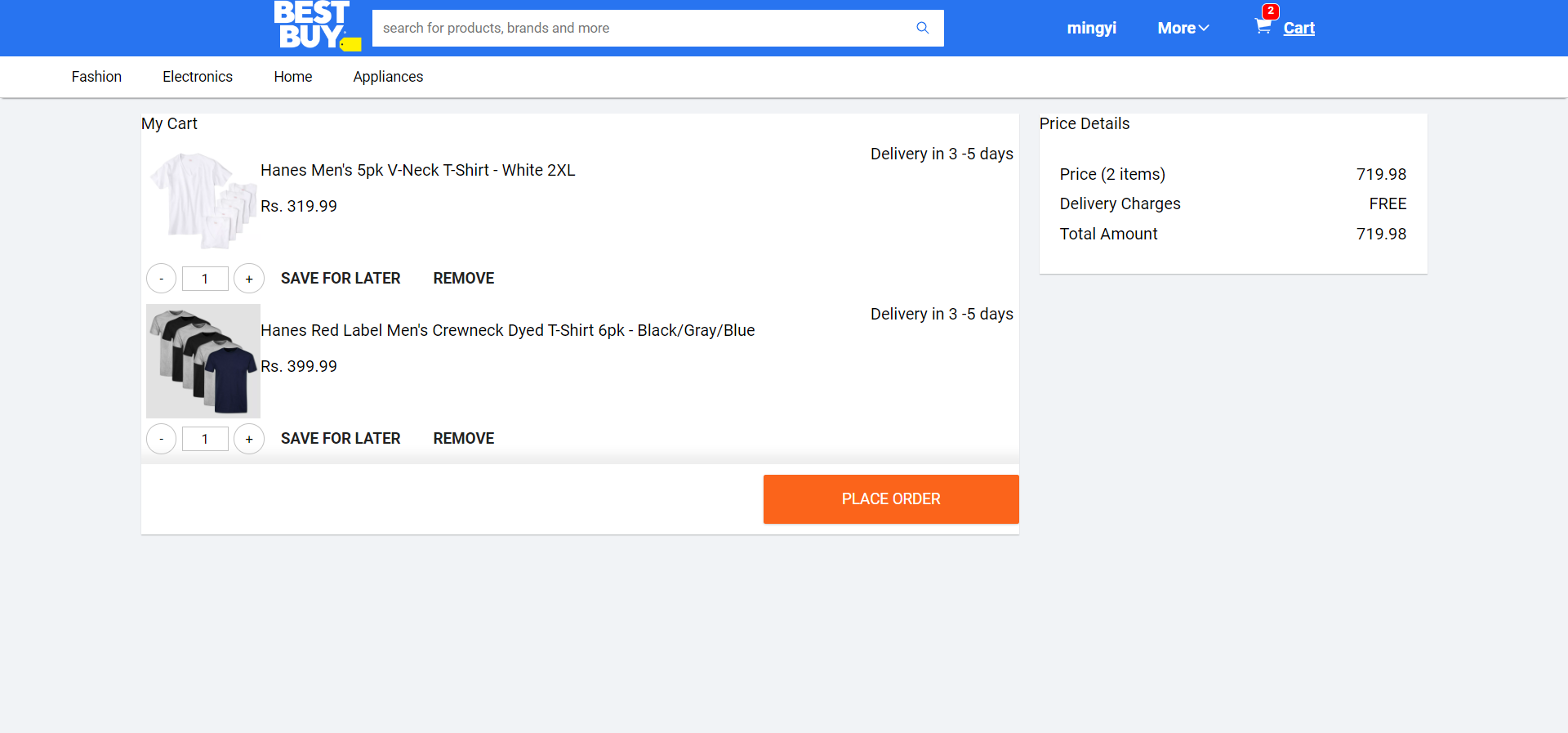Viewport: 1568px width, 733px height.
Task: Open the Home category menu
Action: point(293,77)
